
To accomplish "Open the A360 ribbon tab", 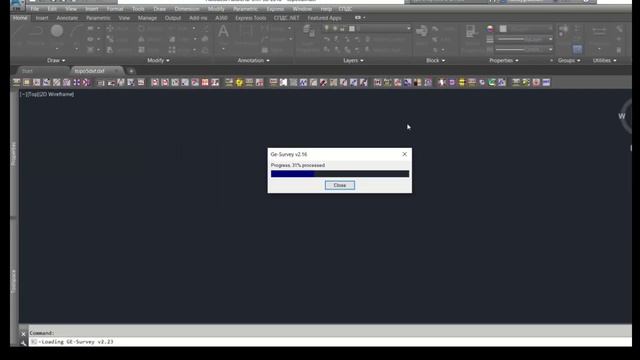I will click(x=221, y=18).
